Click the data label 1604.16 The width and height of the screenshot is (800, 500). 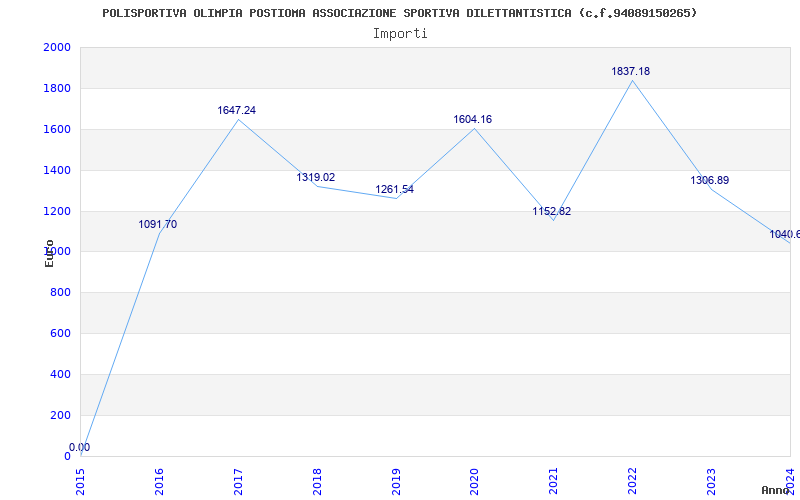click(473, 119)
